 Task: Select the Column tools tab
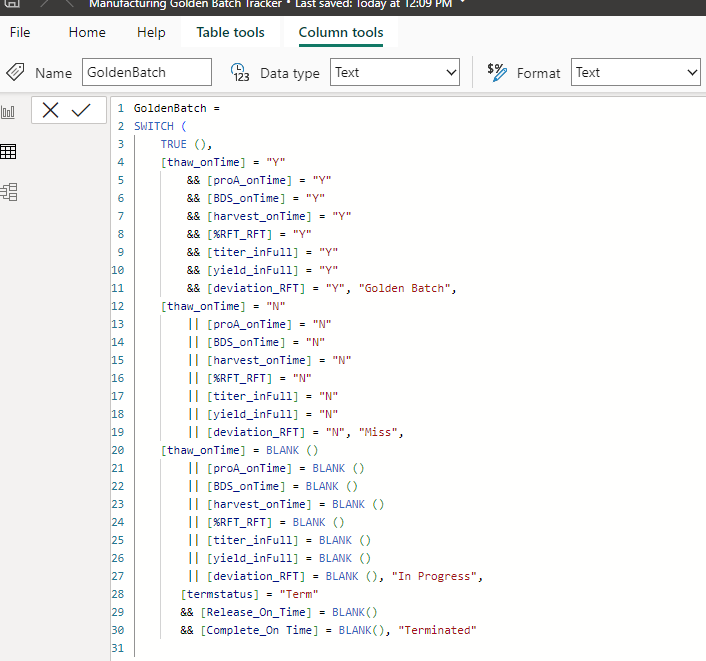(x=341, y=32)
